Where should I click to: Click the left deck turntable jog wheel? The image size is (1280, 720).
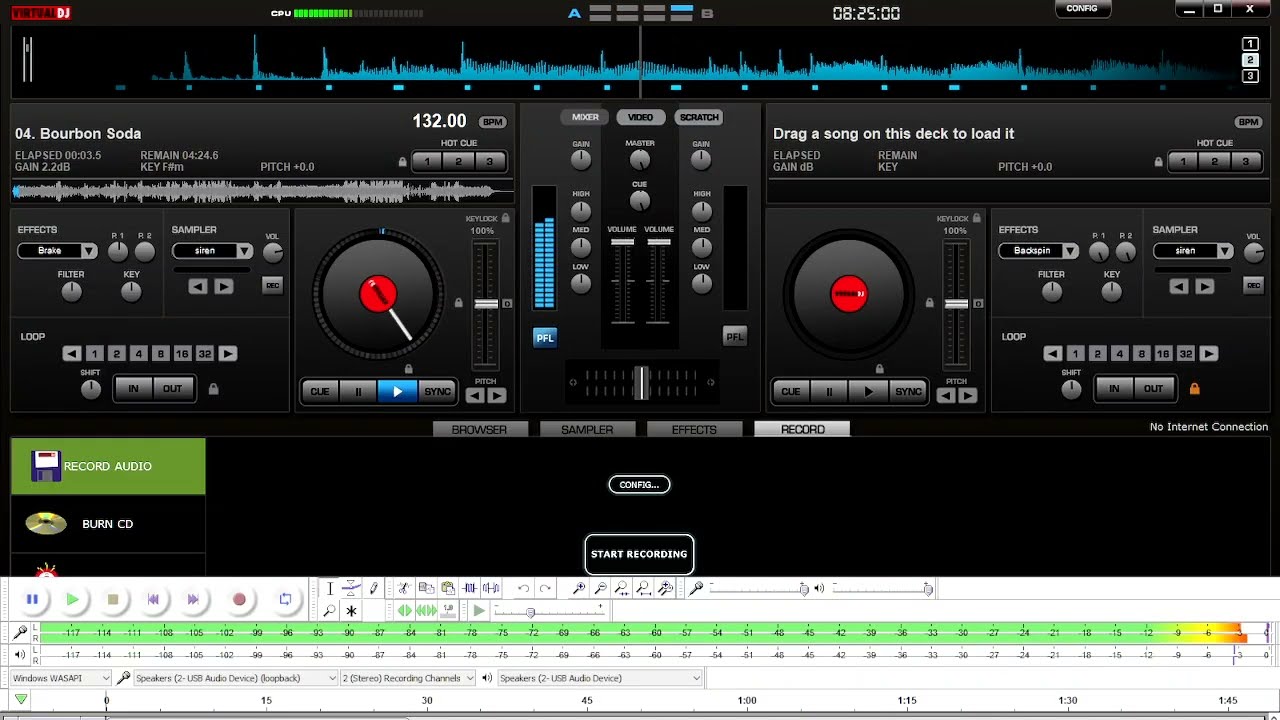[x=378, y=294]
